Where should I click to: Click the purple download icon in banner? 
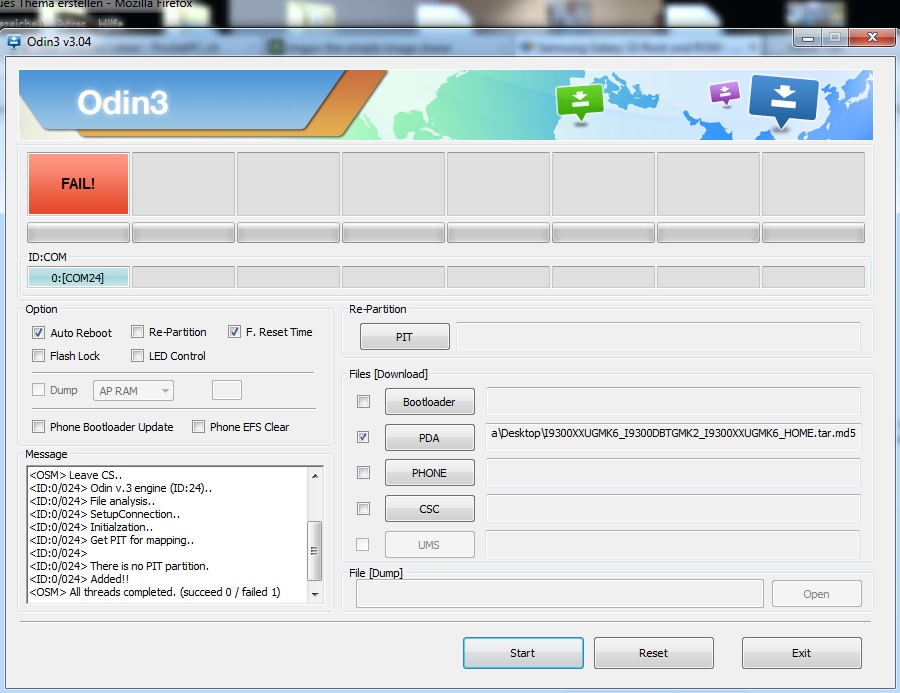[724, 93]
